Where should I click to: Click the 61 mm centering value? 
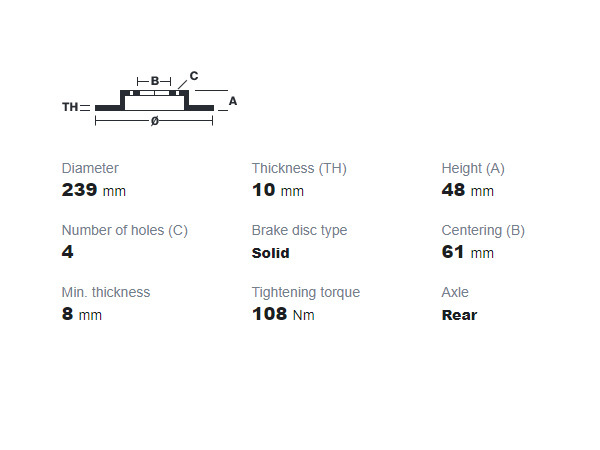[x=468, y=252]
